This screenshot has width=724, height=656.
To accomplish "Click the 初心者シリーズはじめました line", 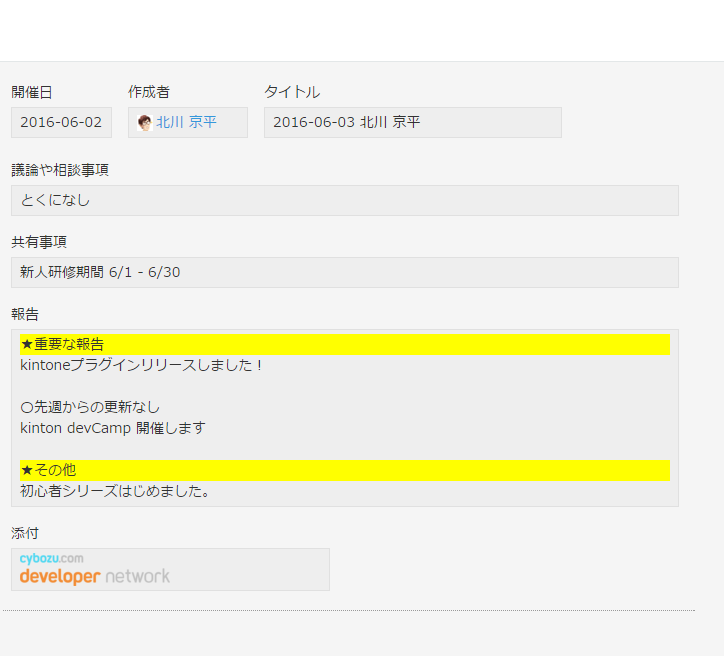I will click(115, 491).
